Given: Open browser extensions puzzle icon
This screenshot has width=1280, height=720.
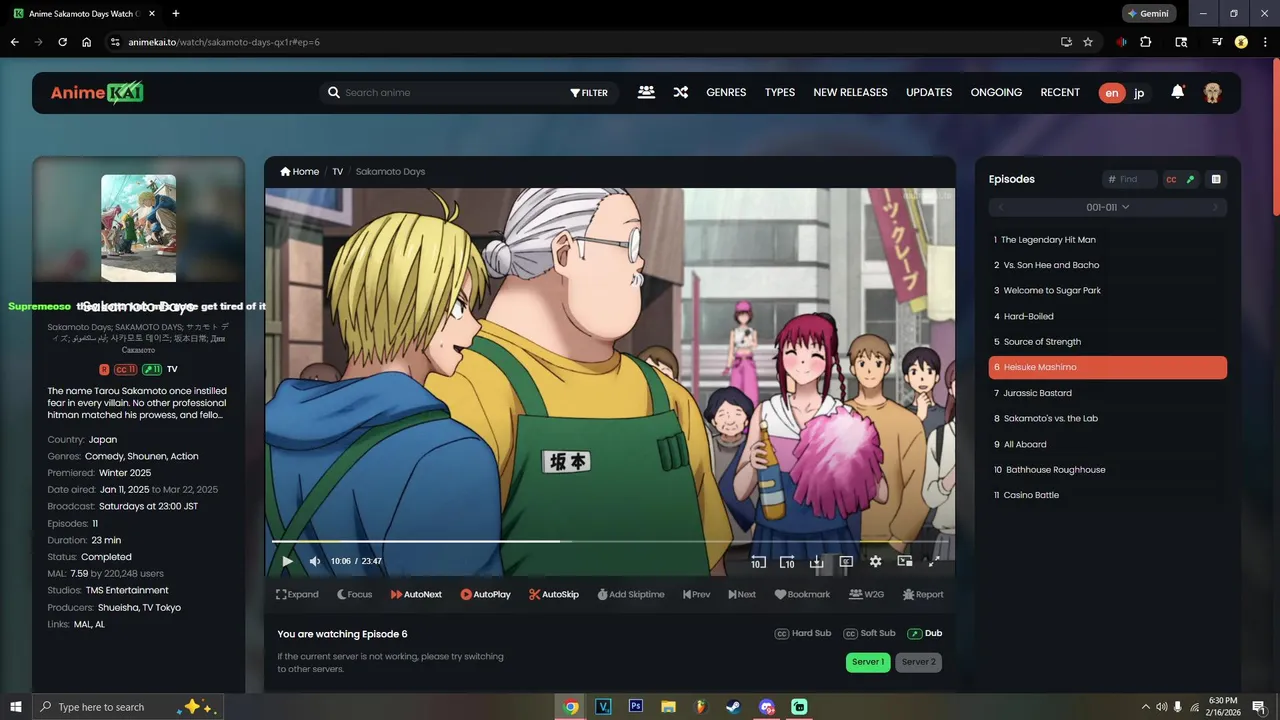Looking at the screenshot, I should click(1146, 42).
